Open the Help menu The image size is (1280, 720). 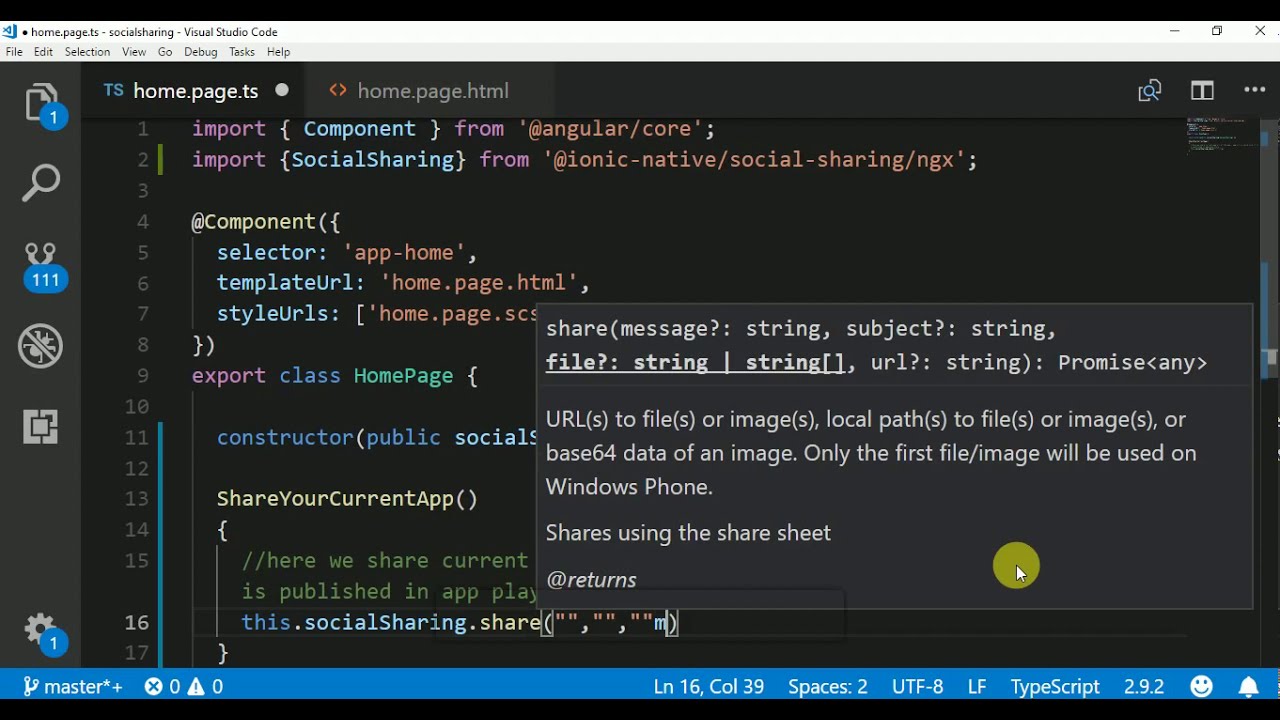[x=279, y=52]
